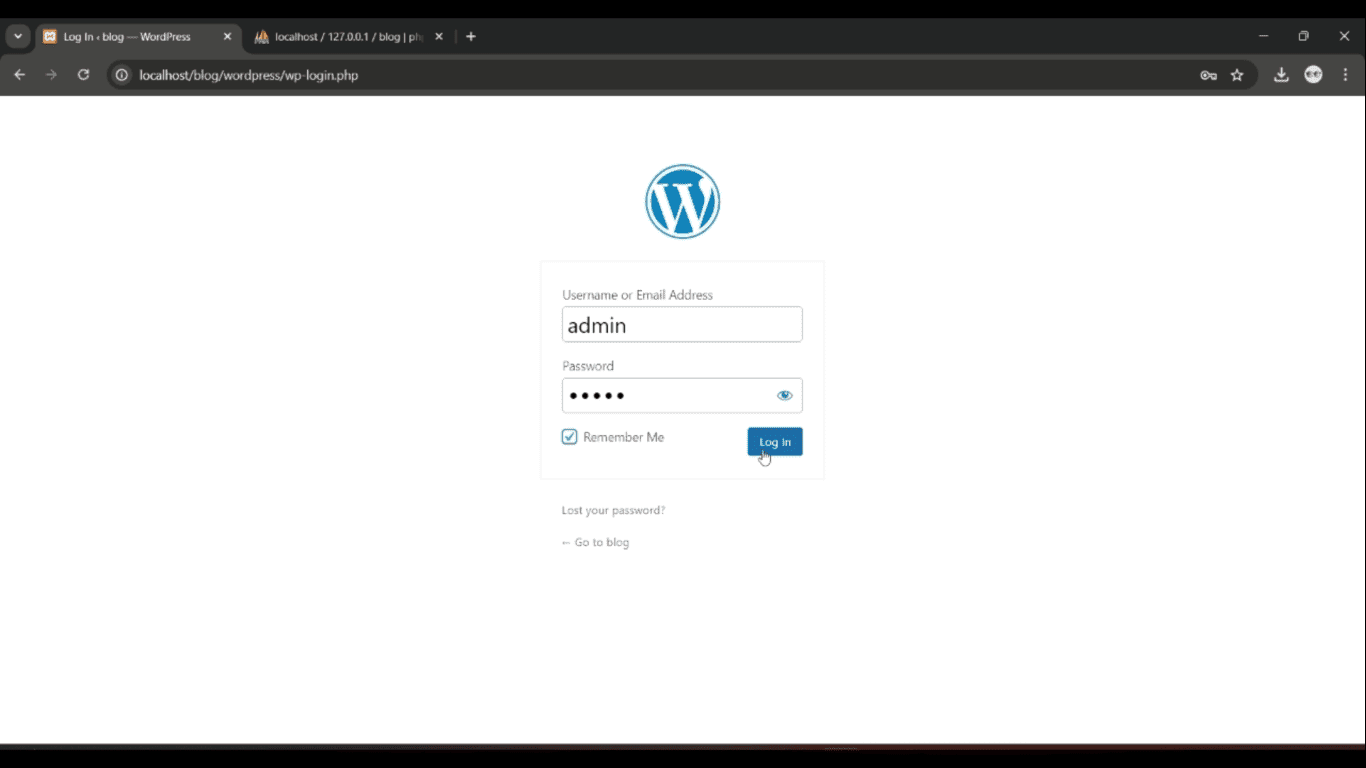Open the Lost your password link
This screenshot has height=768, width=1366.
613,510
